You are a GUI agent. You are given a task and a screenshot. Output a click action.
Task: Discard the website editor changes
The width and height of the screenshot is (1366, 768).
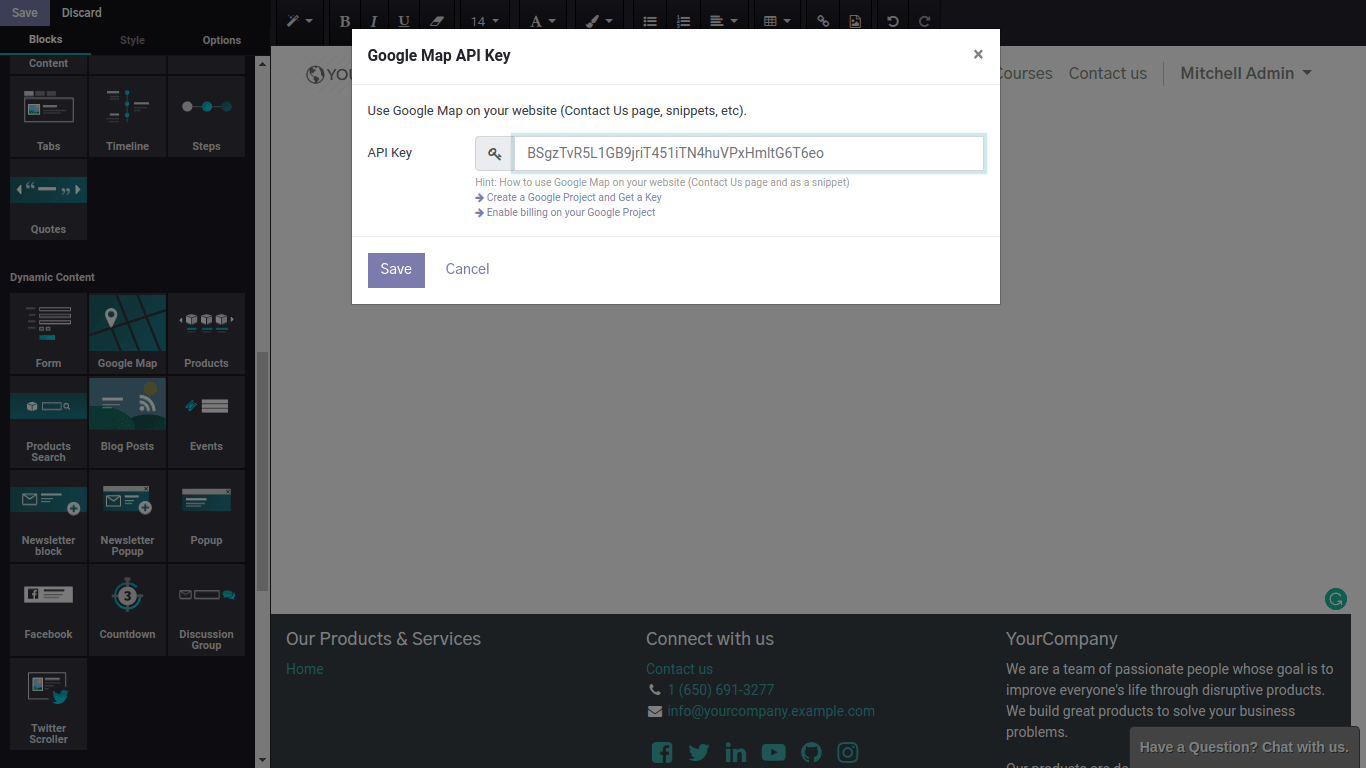pyautogui.click(x=82, y=13)
